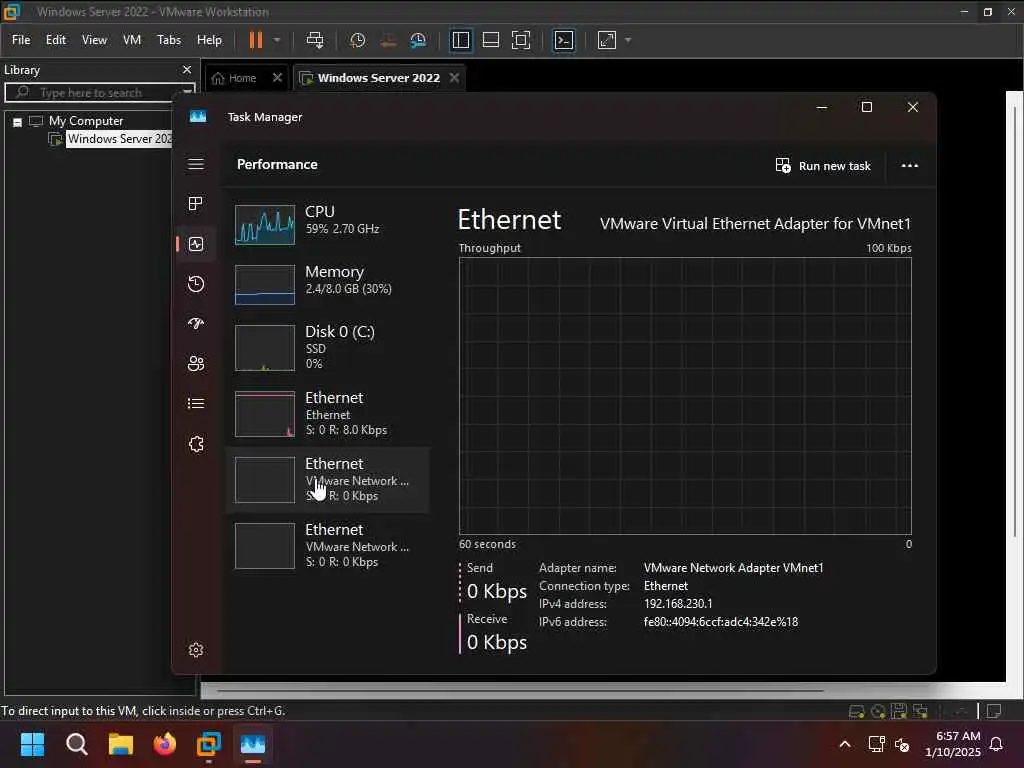Select Disk 0 (C:) performance item
Viewport: 1024px width, 768px height.
[327, 346]
